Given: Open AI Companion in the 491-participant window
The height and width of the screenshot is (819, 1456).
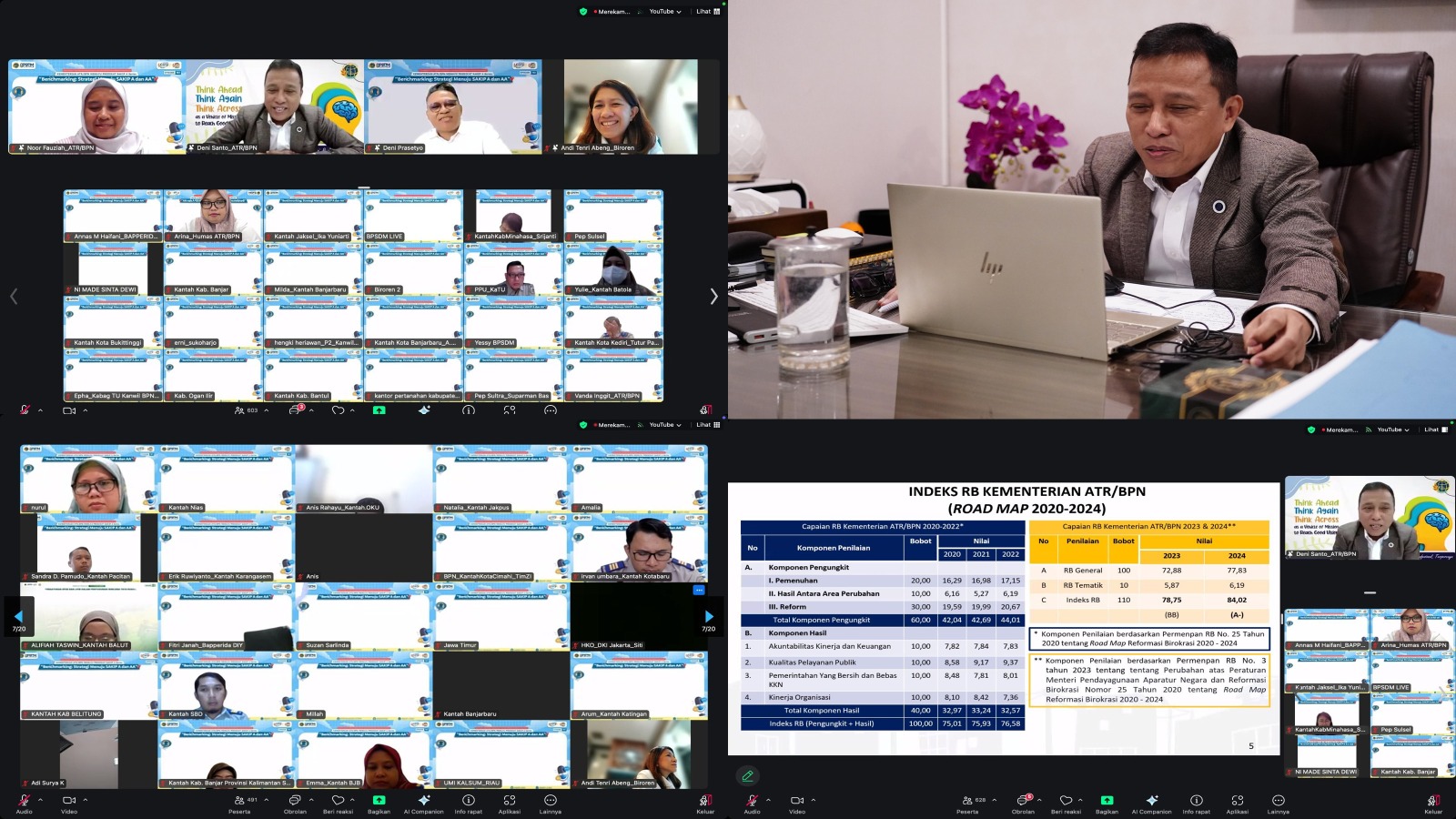Looking at the screenshot, I should click(423, 801).
